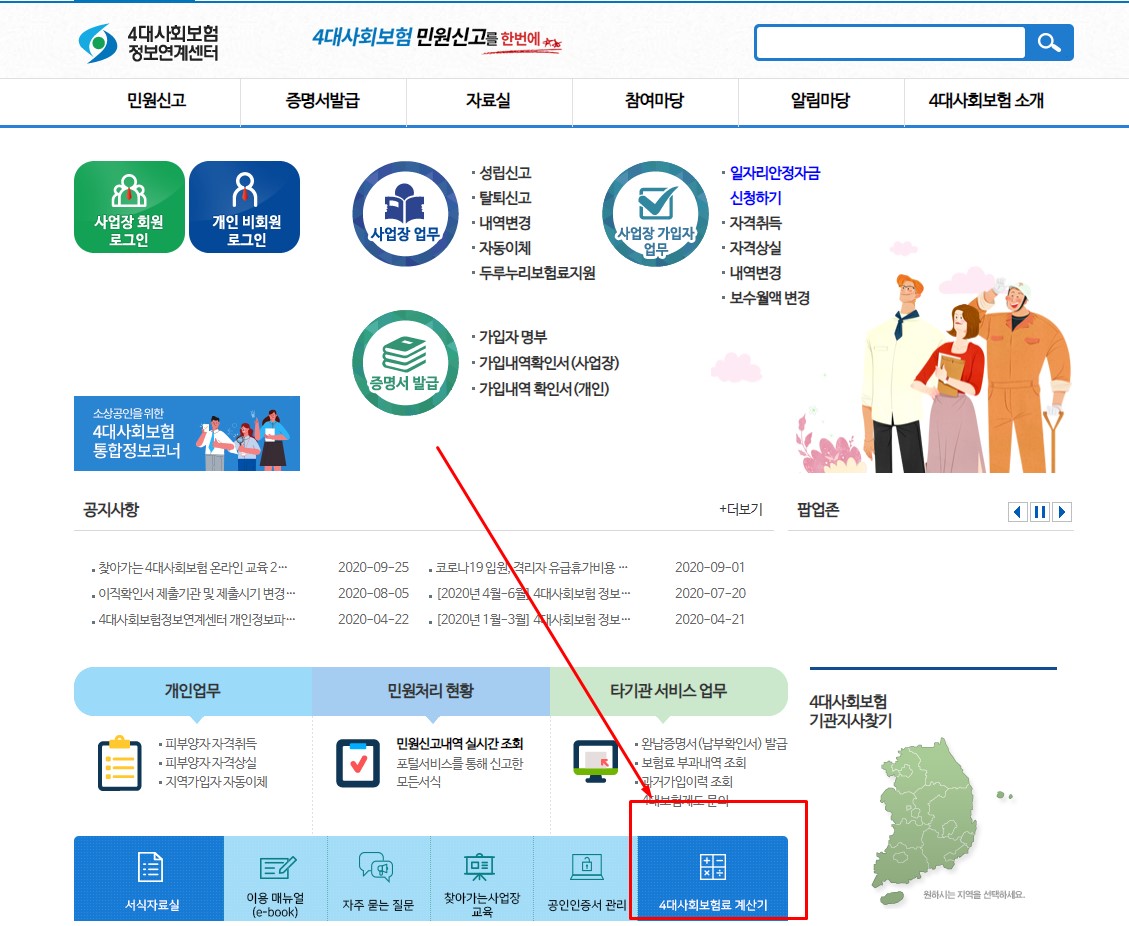
Task: Open the 자격취득 link
Action: click(755, 223)
